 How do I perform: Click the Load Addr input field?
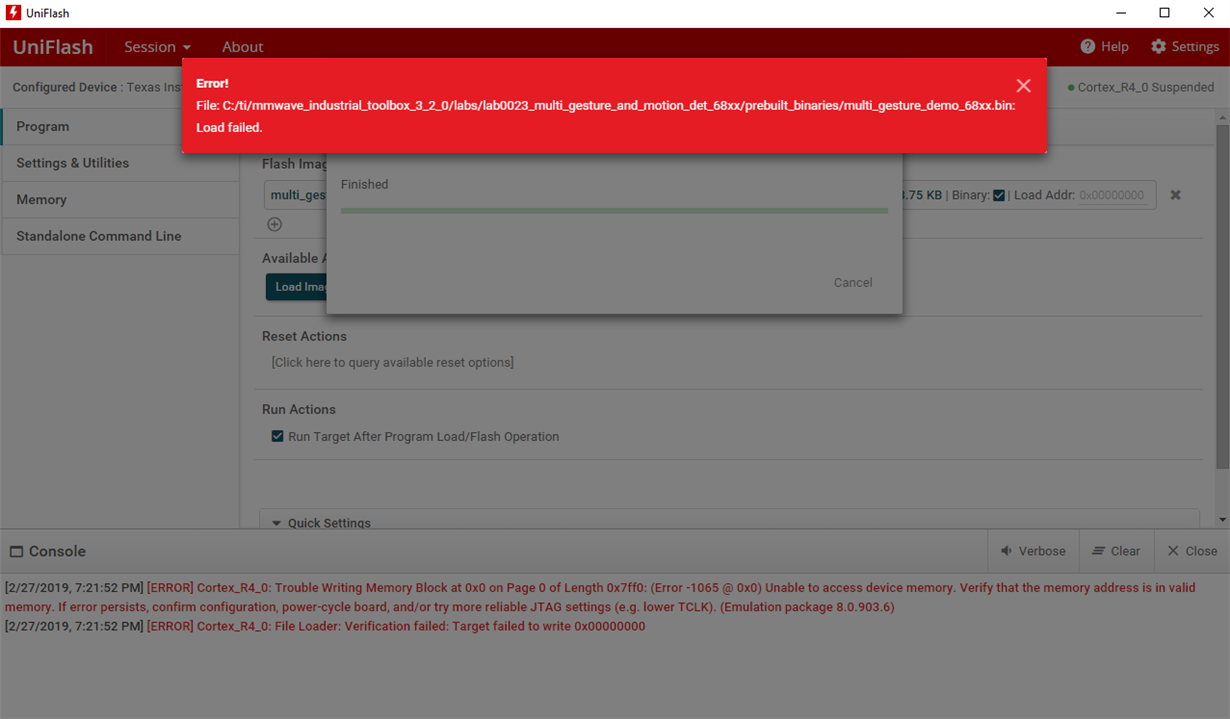[1115, 195]
